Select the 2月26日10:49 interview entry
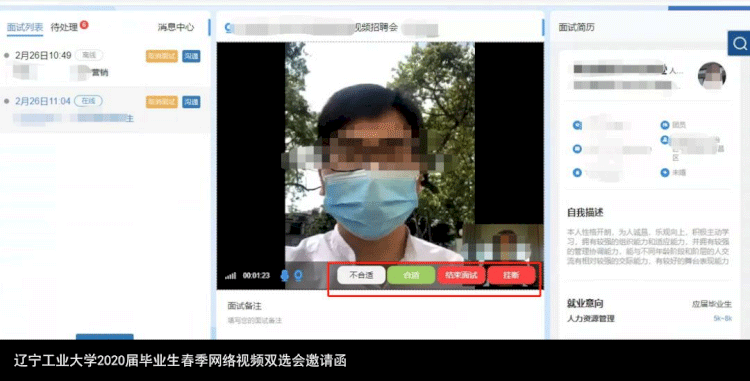Viewport: 750px width, 381px height. 105,64
